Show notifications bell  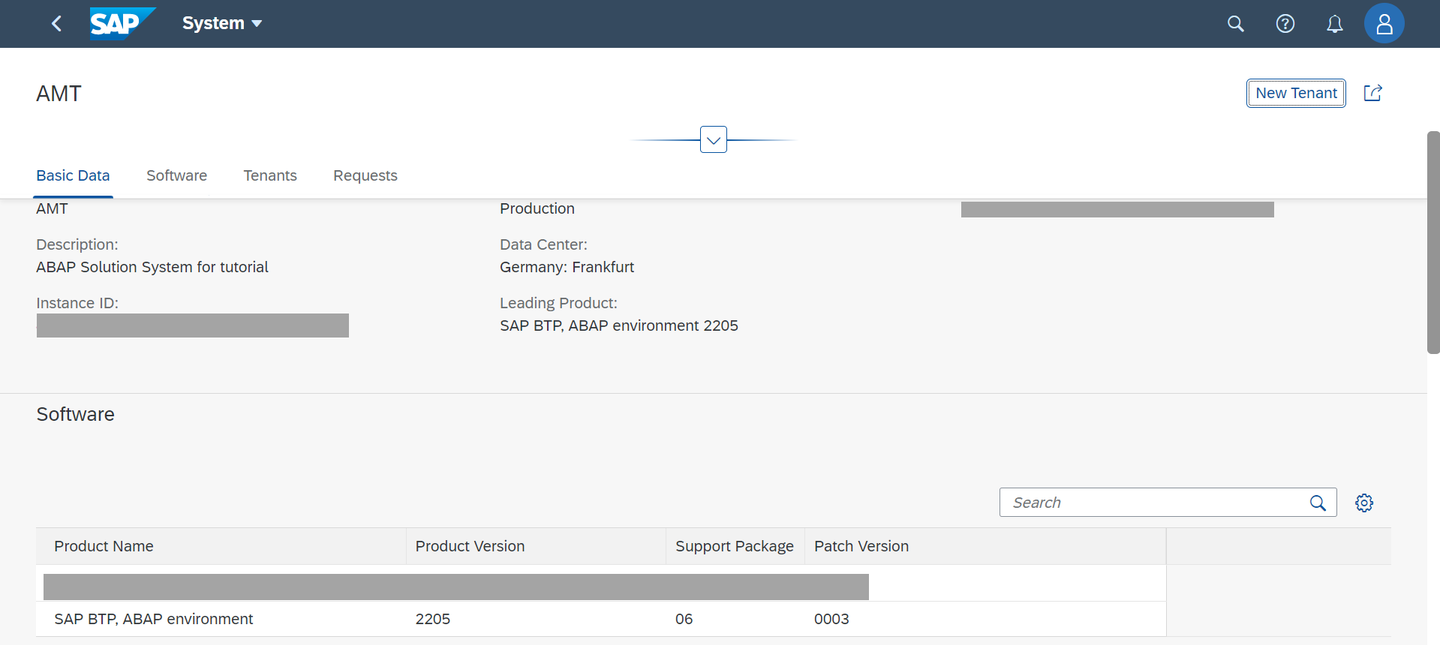tap(1335, 23)
